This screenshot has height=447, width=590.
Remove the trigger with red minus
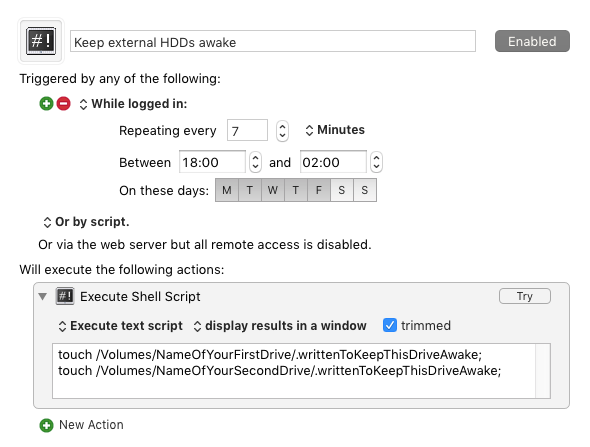pos(64,103)
